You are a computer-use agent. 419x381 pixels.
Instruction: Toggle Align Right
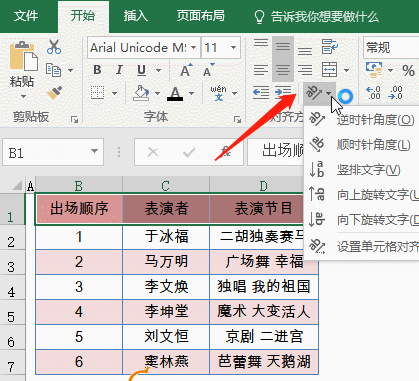305,70
